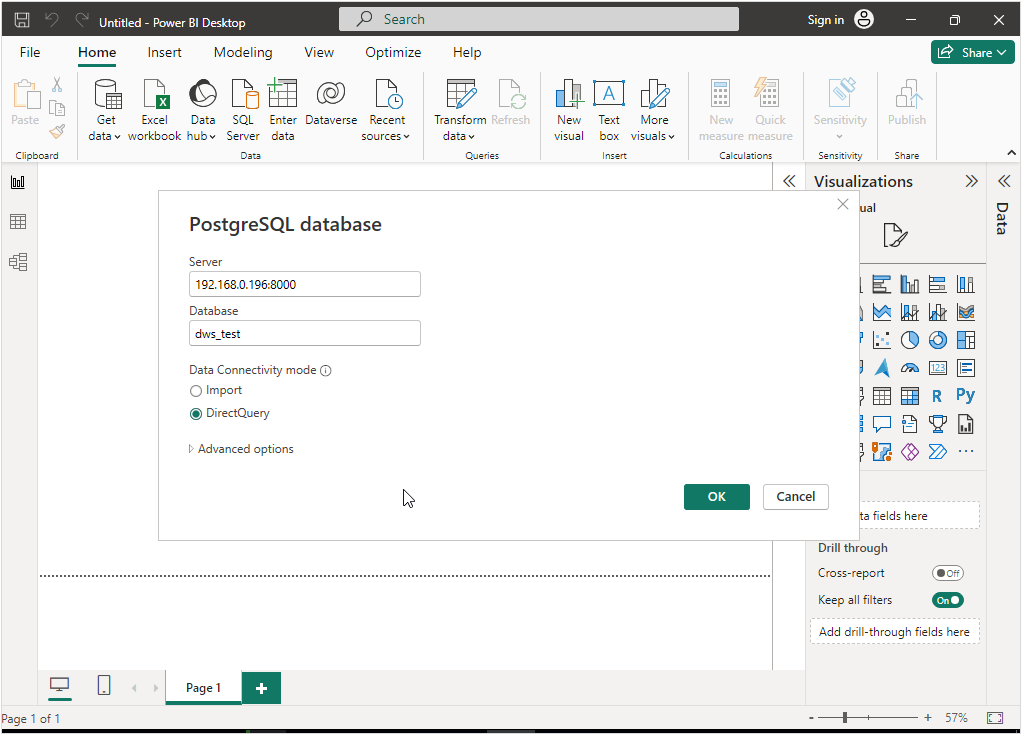Choose the Treemap visual
This screenshot has height=735, width=1023.
tap(966, 340)
